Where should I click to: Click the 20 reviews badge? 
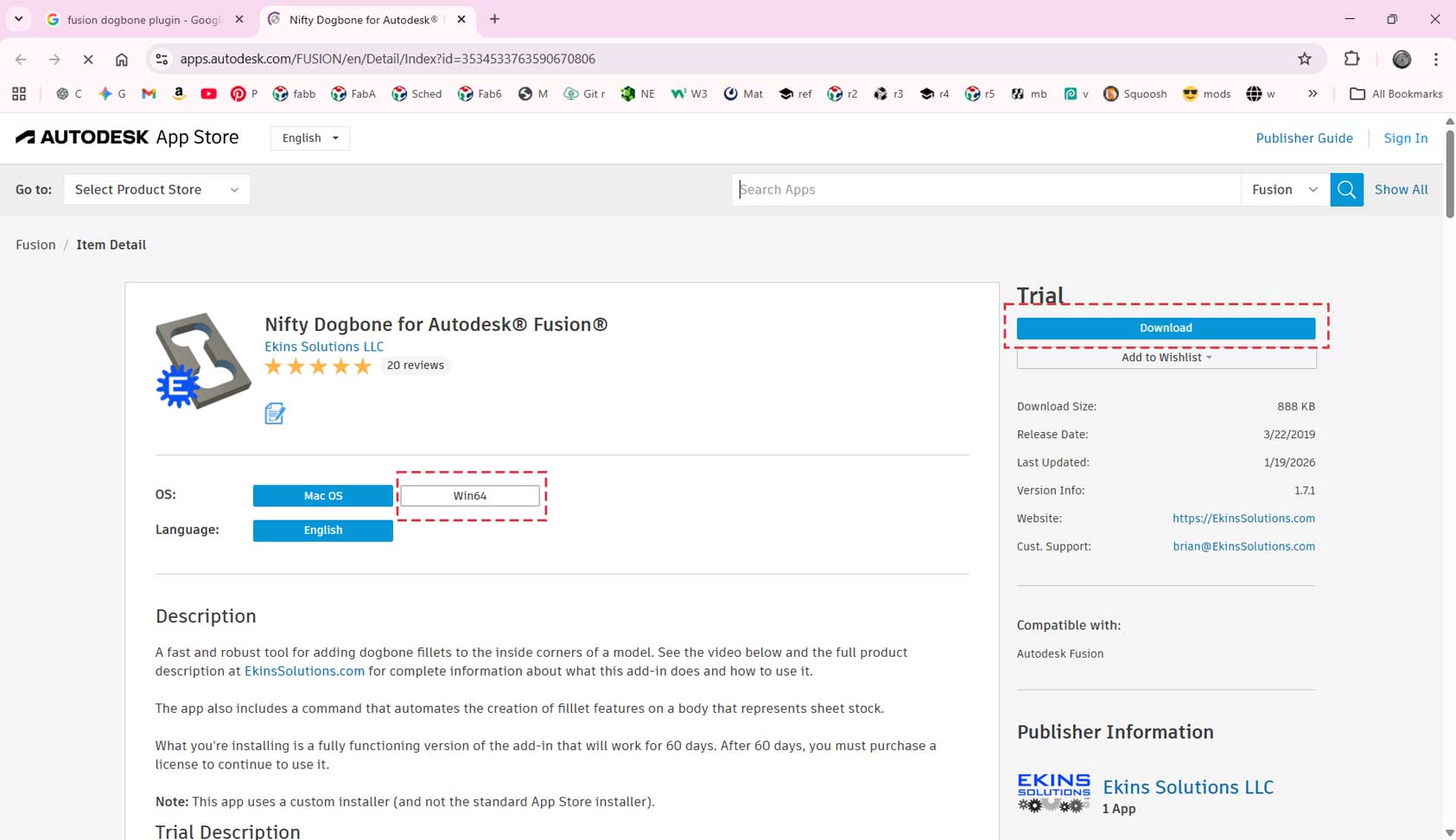click(x=416, y=366)
